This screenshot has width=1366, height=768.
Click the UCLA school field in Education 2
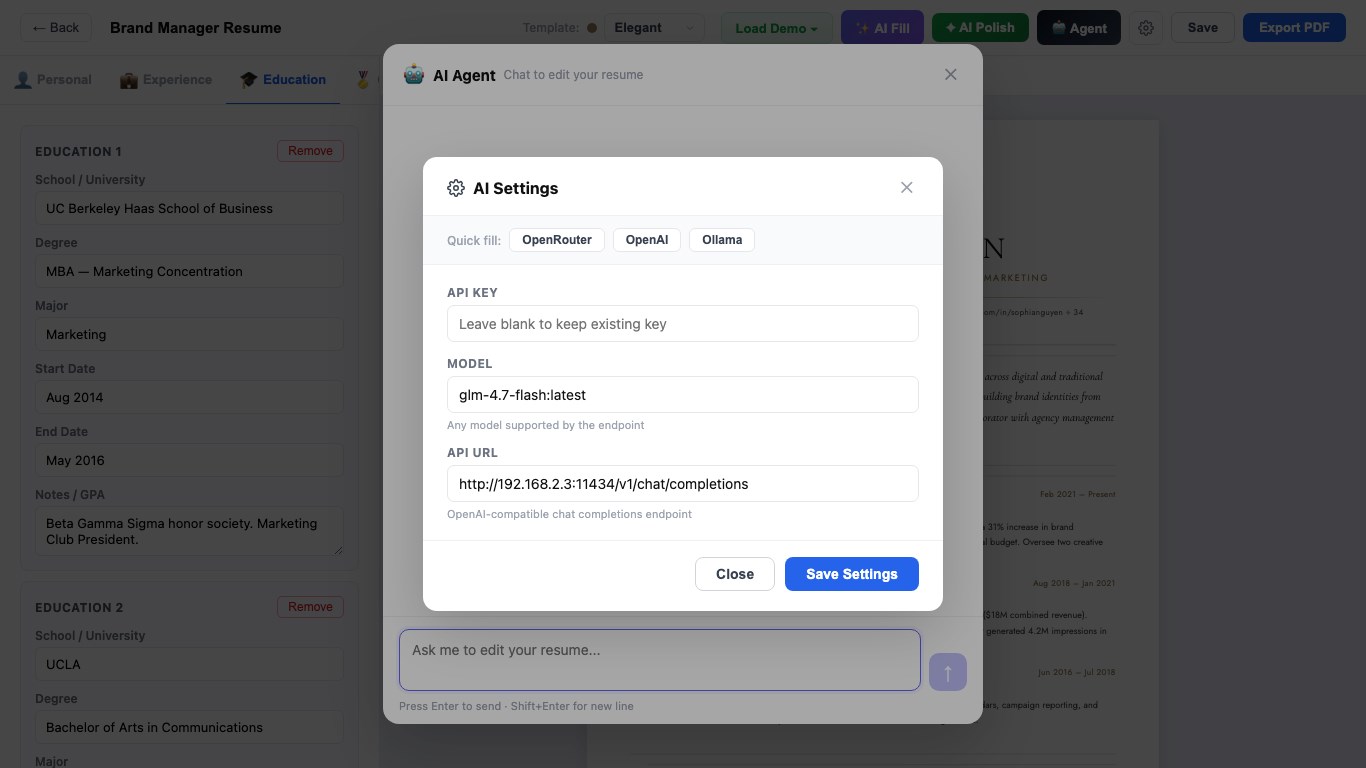coord(189,665)
